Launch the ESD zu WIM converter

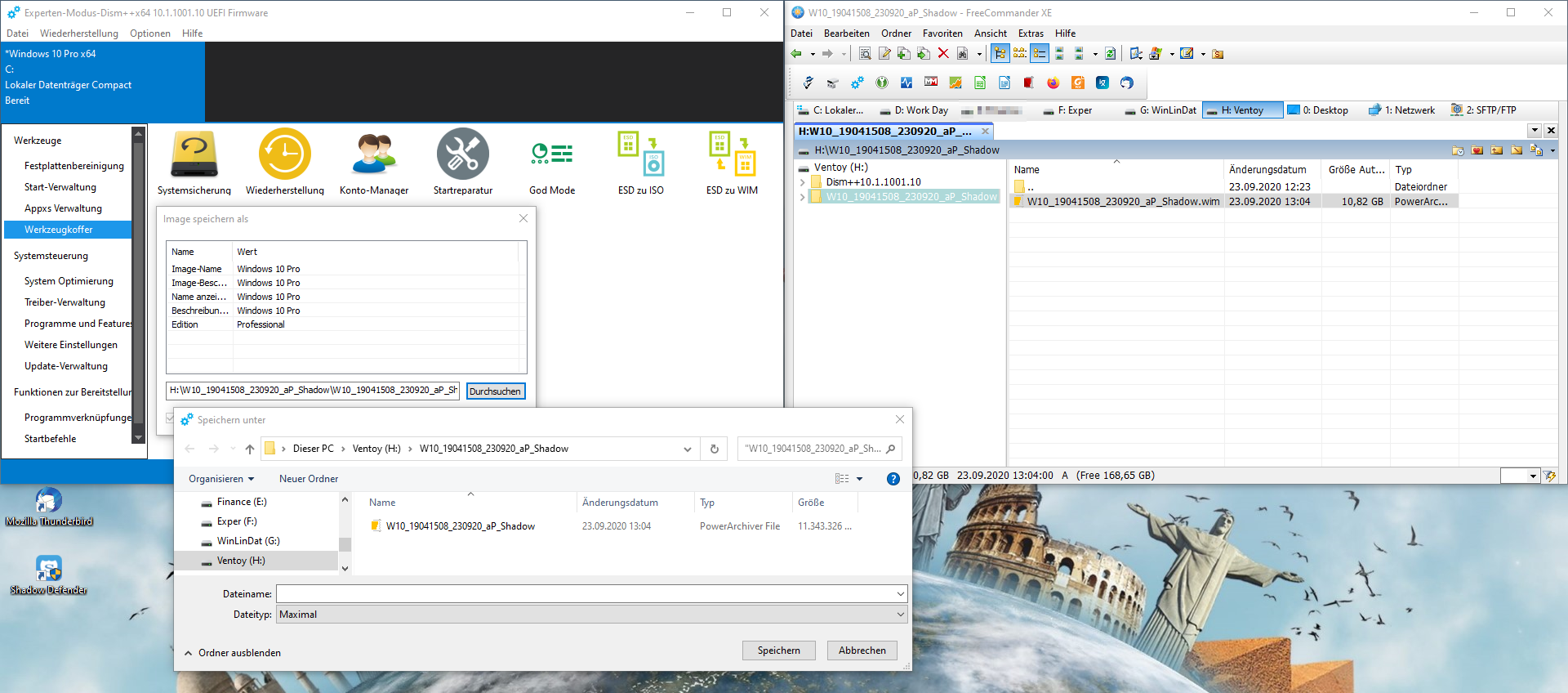[733, 163]
